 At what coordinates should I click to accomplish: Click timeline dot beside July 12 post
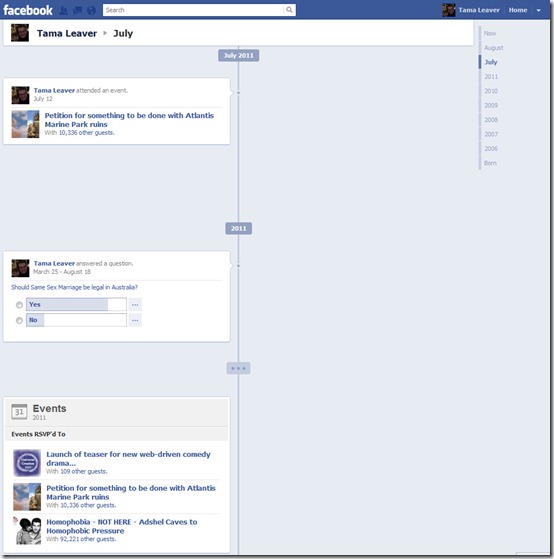238,93
